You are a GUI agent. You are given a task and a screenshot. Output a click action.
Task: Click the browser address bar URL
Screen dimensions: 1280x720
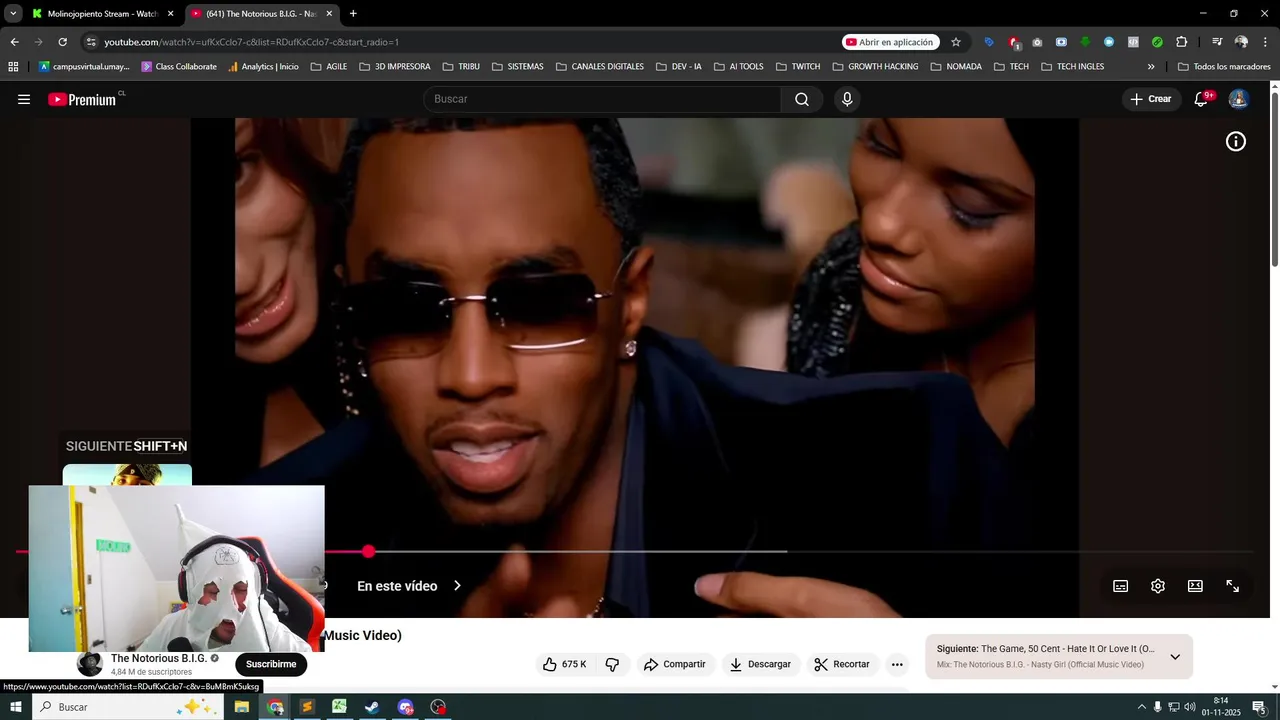[x=252, y=42]
